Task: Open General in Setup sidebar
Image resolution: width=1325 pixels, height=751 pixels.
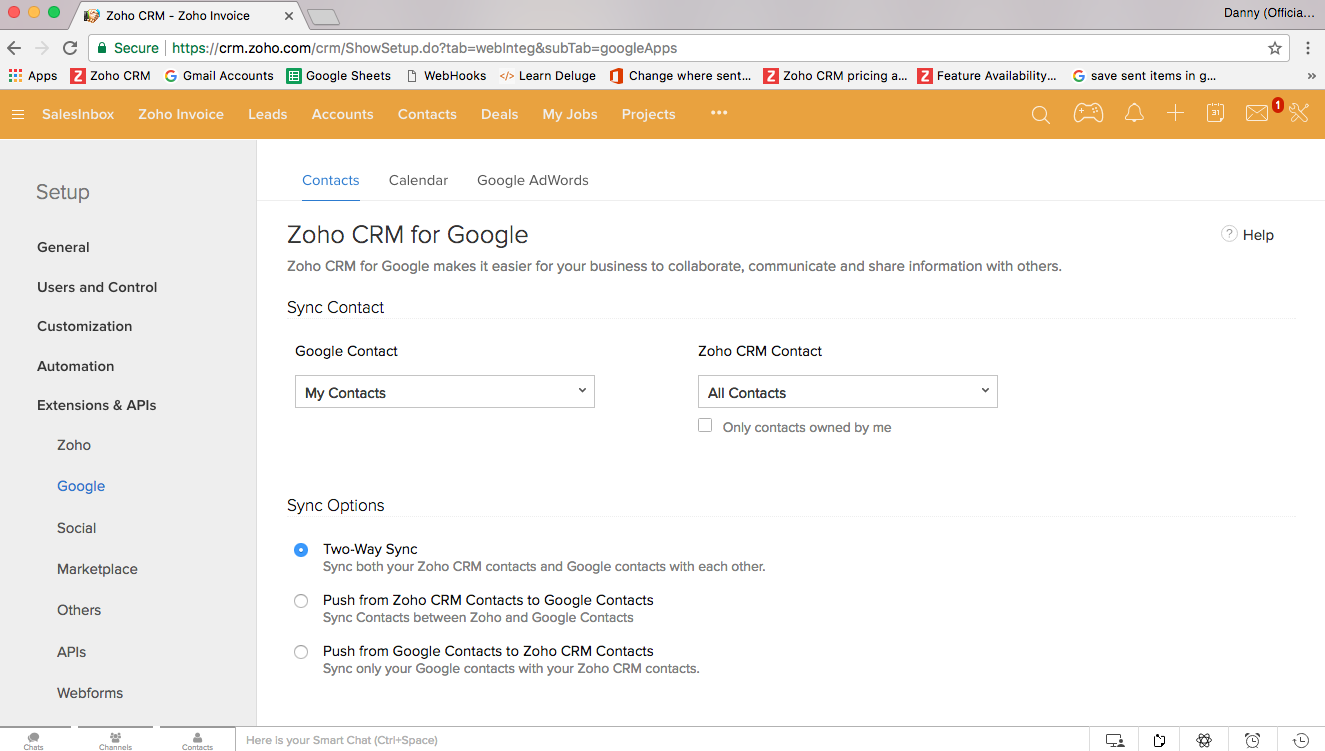Action: coord(63,248)
